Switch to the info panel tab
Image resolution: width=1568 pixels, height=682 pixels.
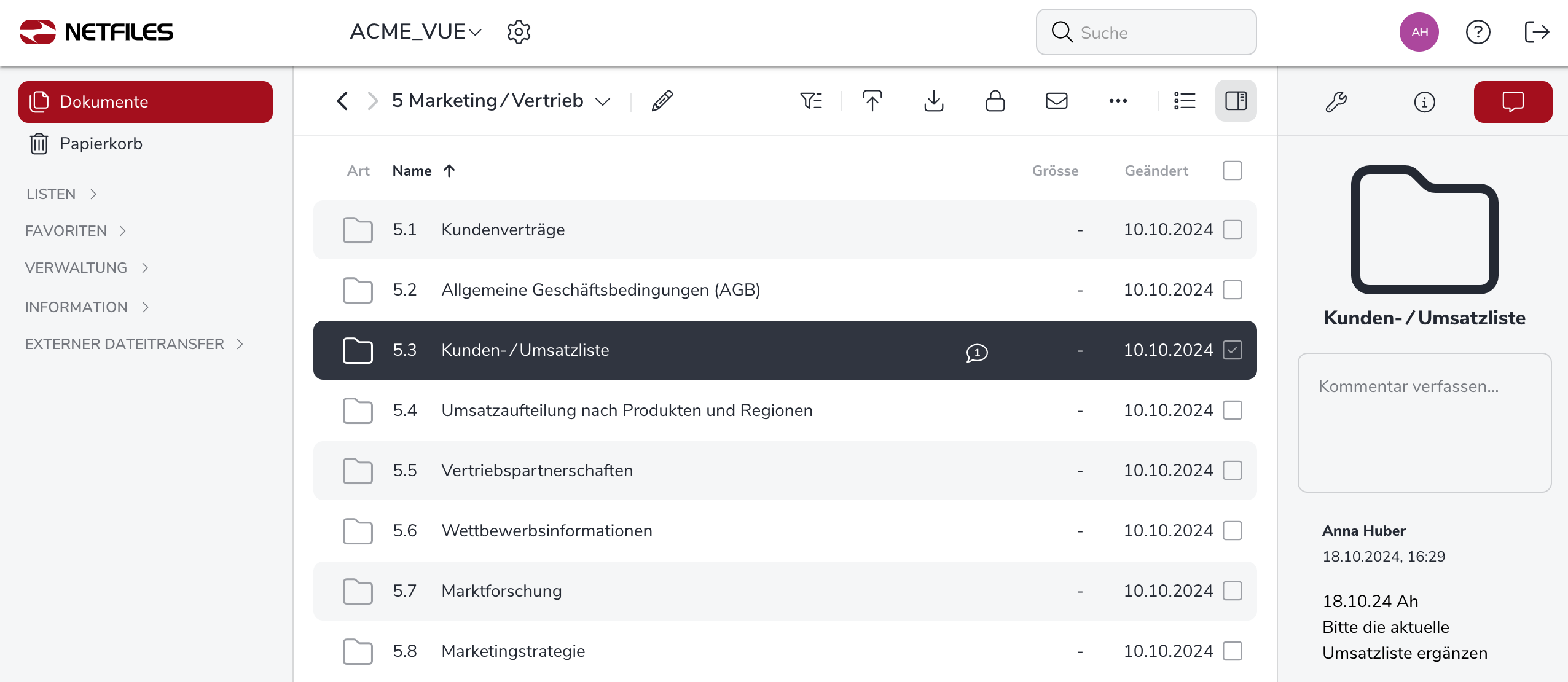coord(1424,102)
